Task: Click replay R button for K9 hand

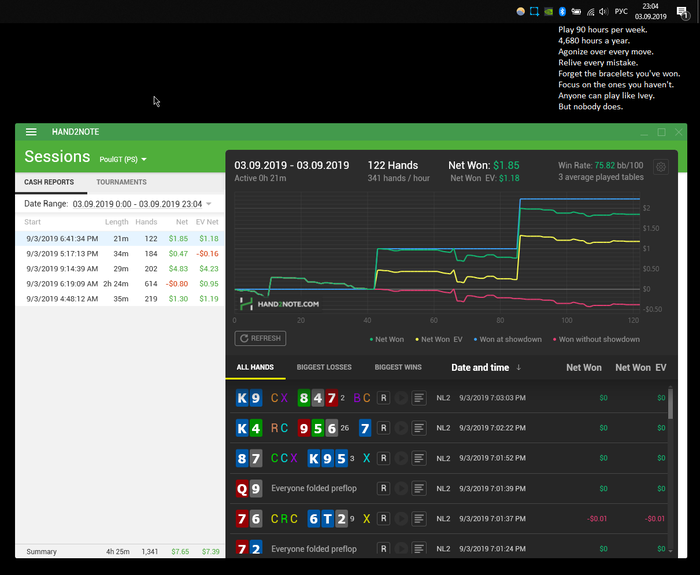Action: (x=383, y=398)
